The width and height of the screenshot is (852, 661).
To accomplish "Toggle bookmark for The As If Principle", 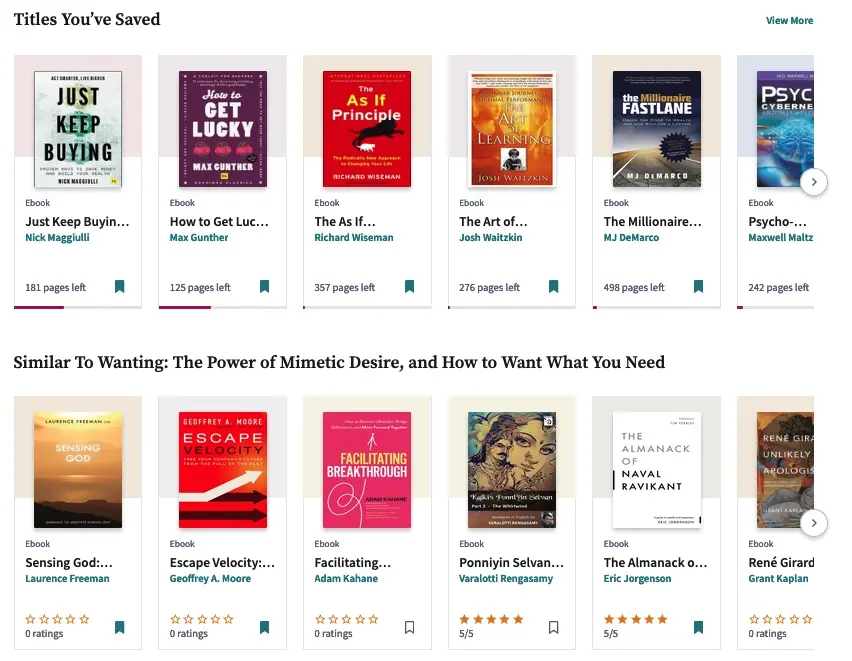I will (409, 287).
